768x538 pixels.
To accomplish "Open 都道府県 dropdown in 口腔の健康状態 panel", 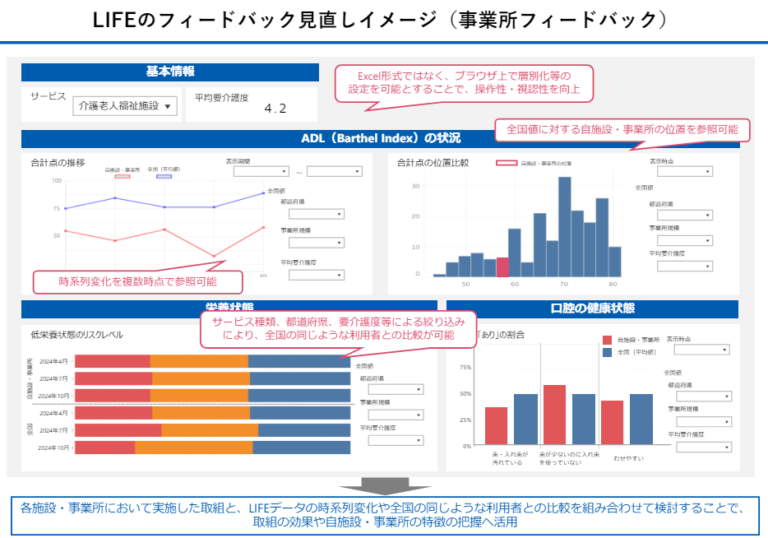I will tap(704, 396).
